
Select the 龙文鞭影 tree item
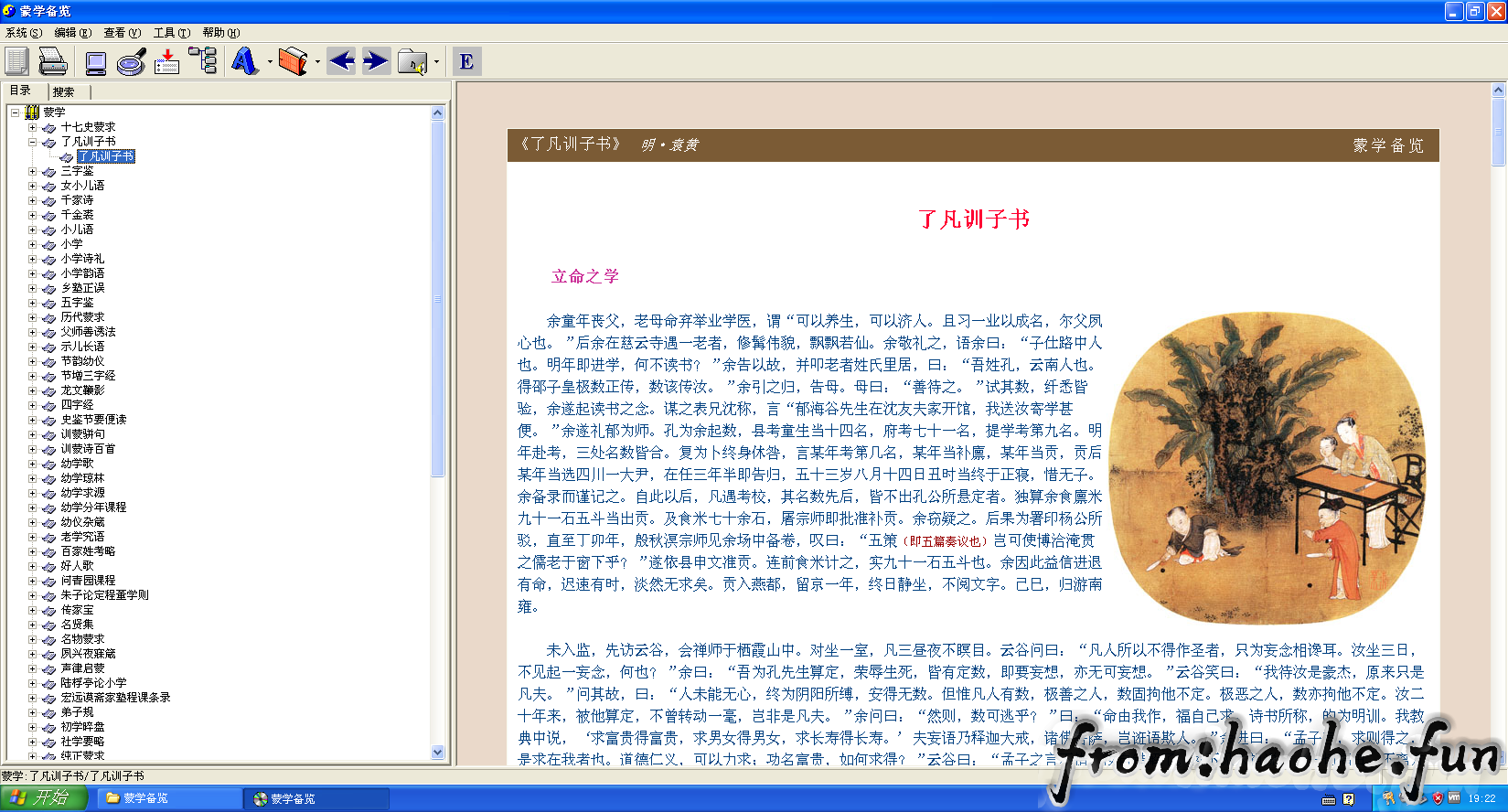[82, 390]
